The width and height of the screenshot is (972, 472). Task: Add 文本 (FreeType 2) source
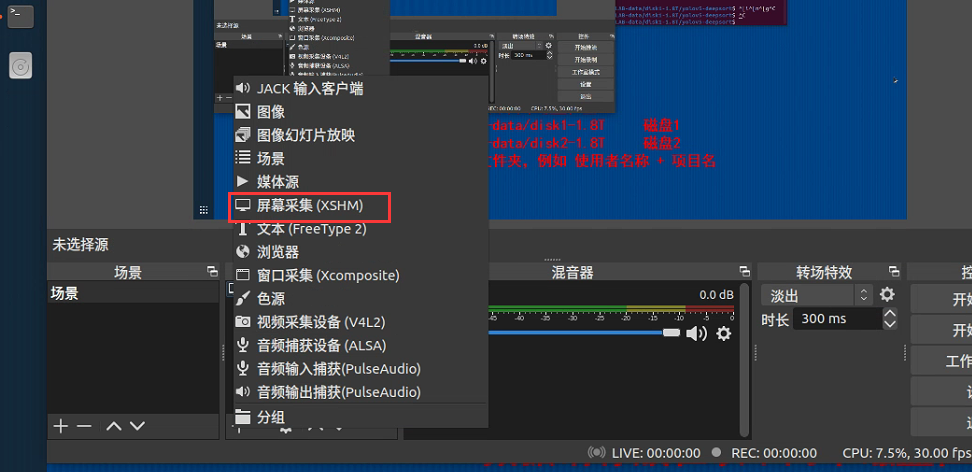pos(361,229)
